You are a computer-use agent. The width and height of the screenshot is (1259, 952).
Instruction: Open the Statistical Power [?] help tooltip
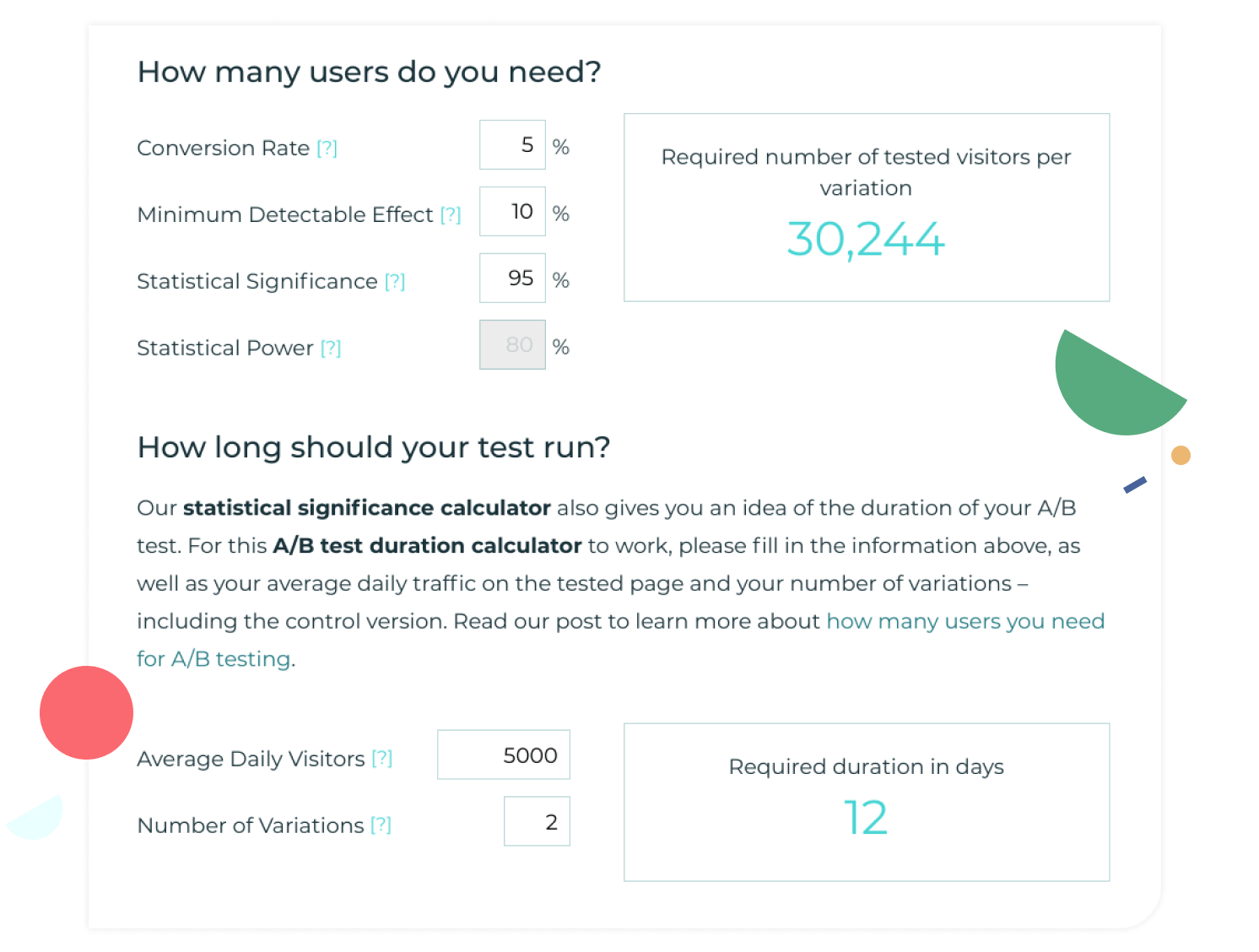coord(331,349)
